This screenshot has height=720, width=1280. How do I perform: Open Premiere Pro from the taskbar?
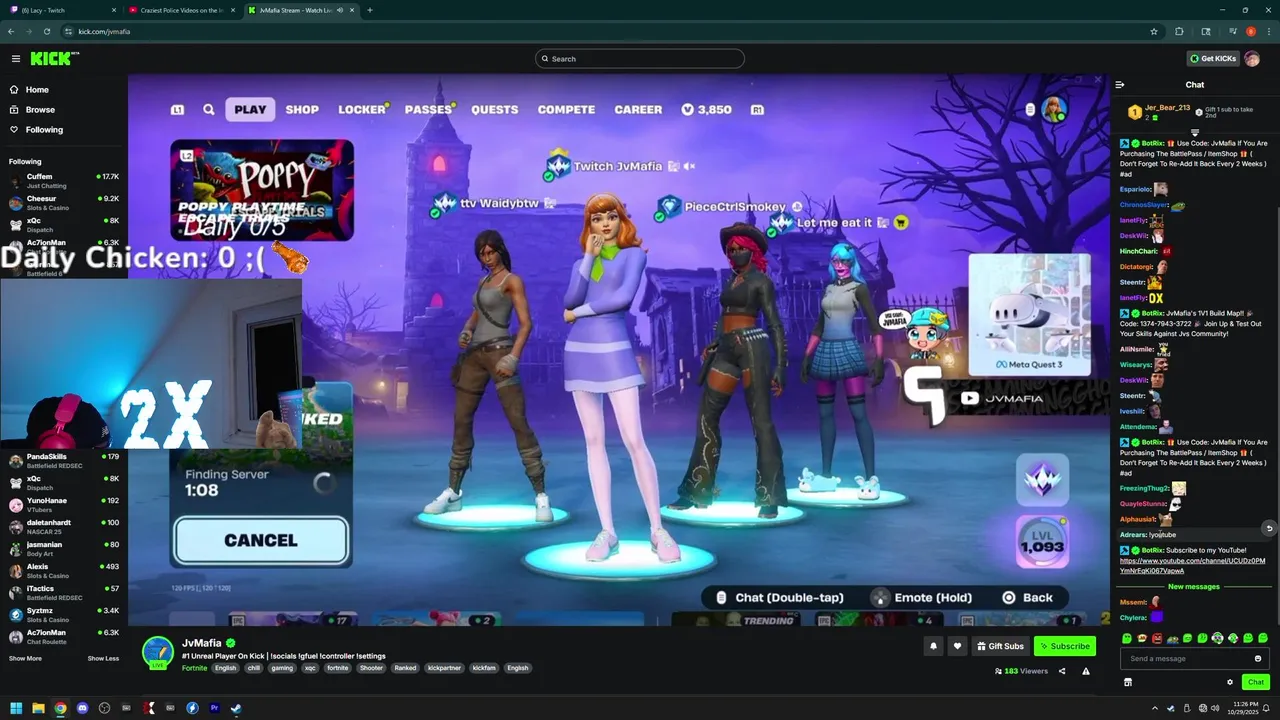point(214,708)
